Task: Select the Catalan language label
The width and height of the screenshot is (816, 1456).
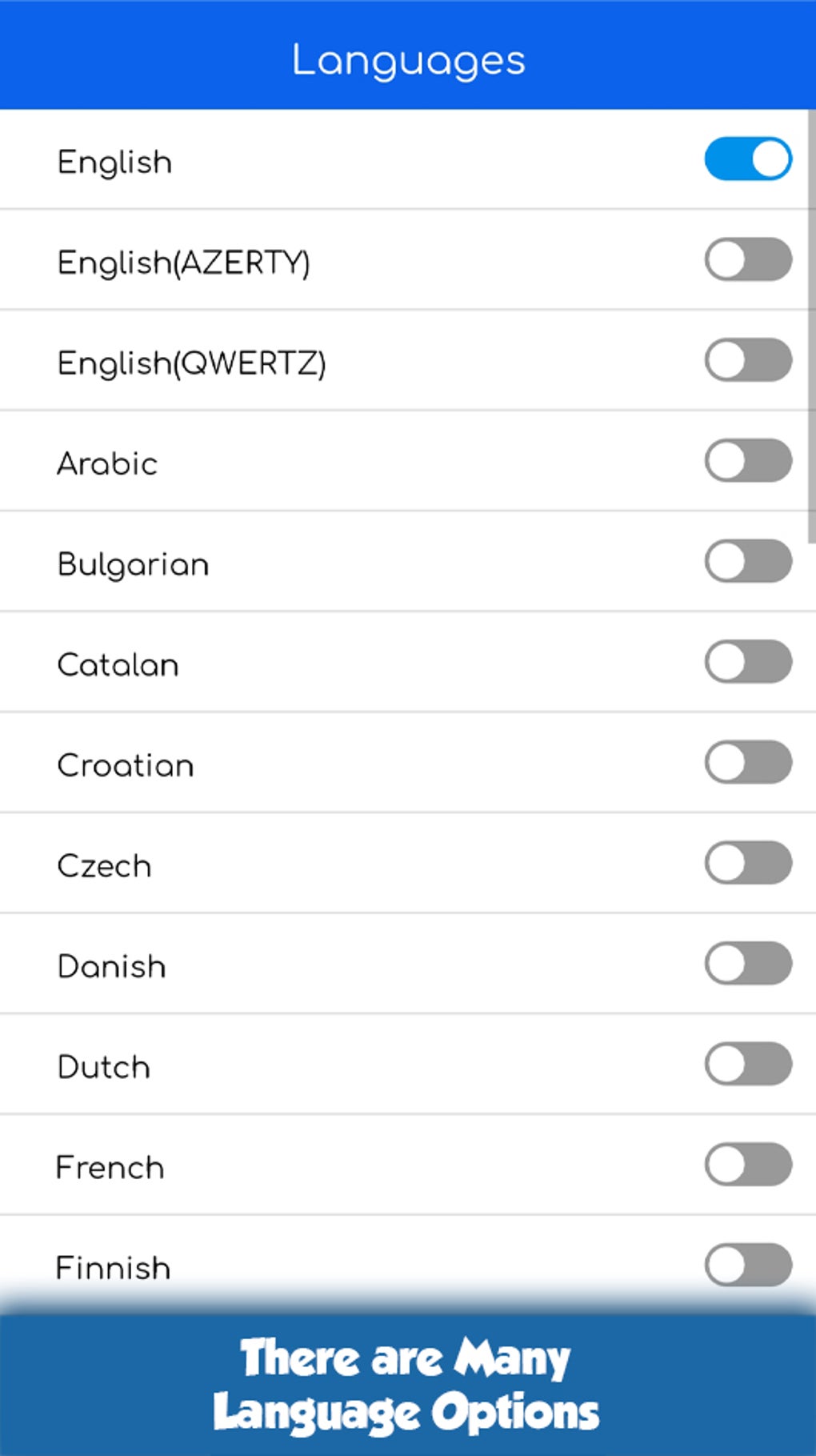Action: [118, 665]
